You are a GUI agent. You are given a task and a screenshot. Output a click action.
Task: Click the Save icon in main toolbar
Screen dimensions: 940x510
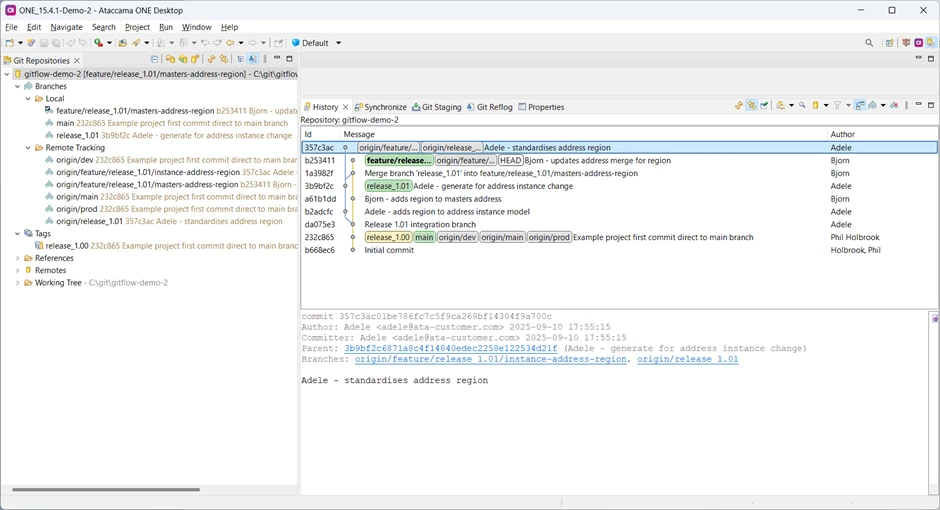(44, 43)
